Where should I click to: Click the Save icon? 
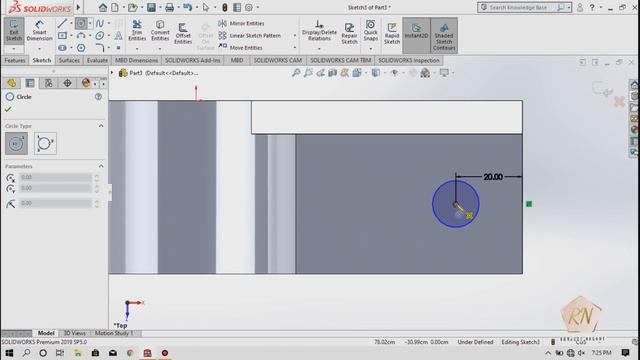coord(151,7)
